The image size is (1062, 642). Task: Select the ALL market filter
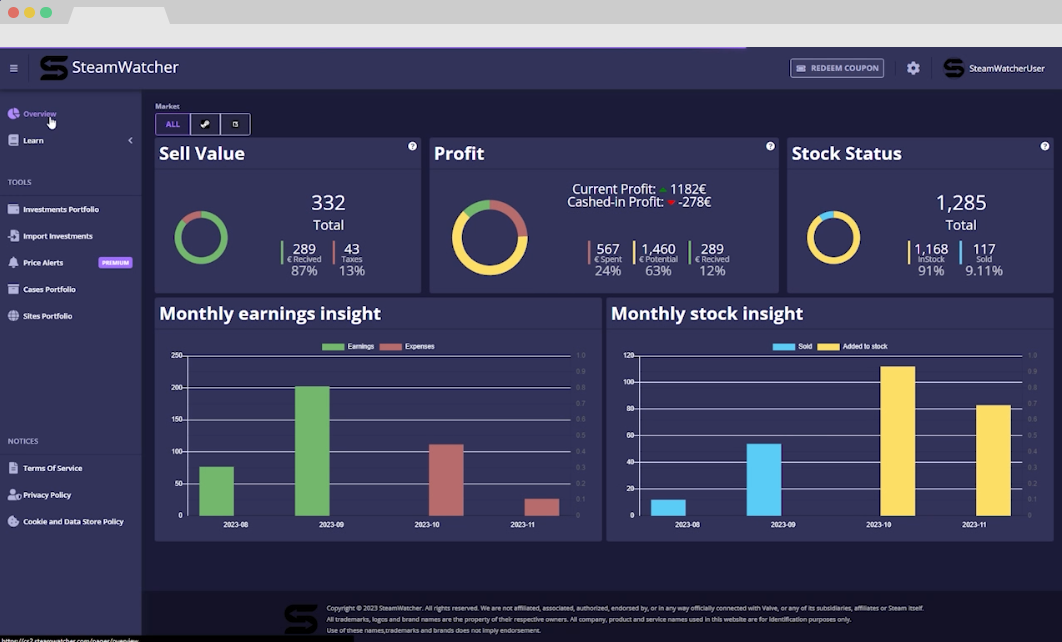click(173, 124)
